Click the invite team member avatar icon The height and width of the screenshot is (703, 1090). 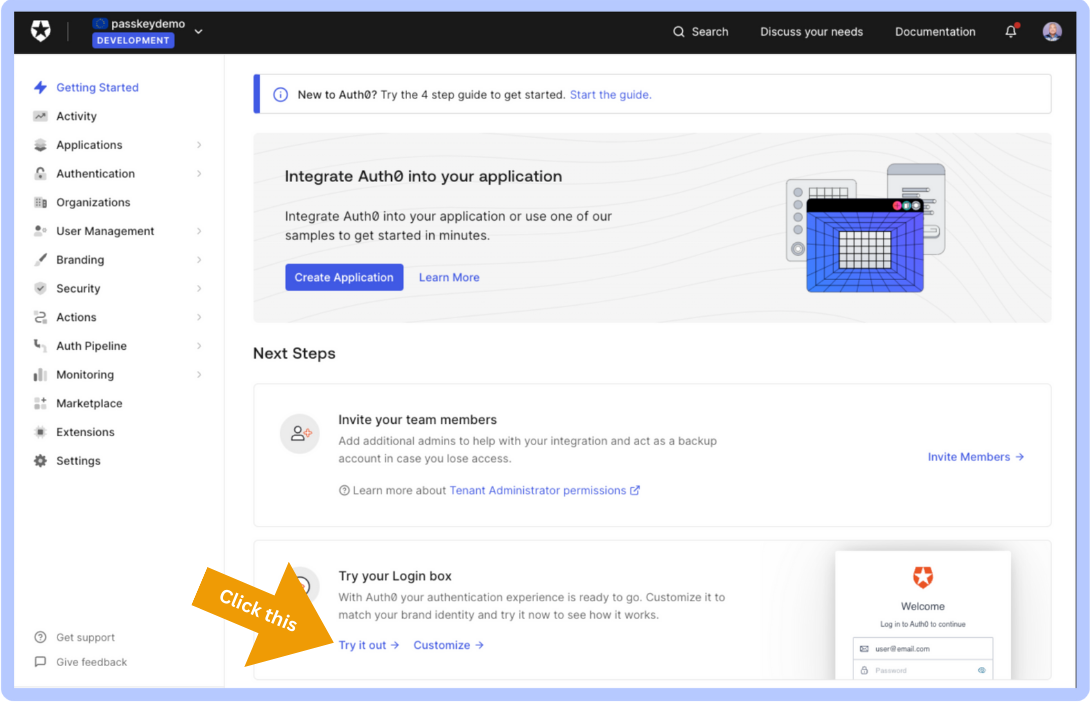coord(300,434)
